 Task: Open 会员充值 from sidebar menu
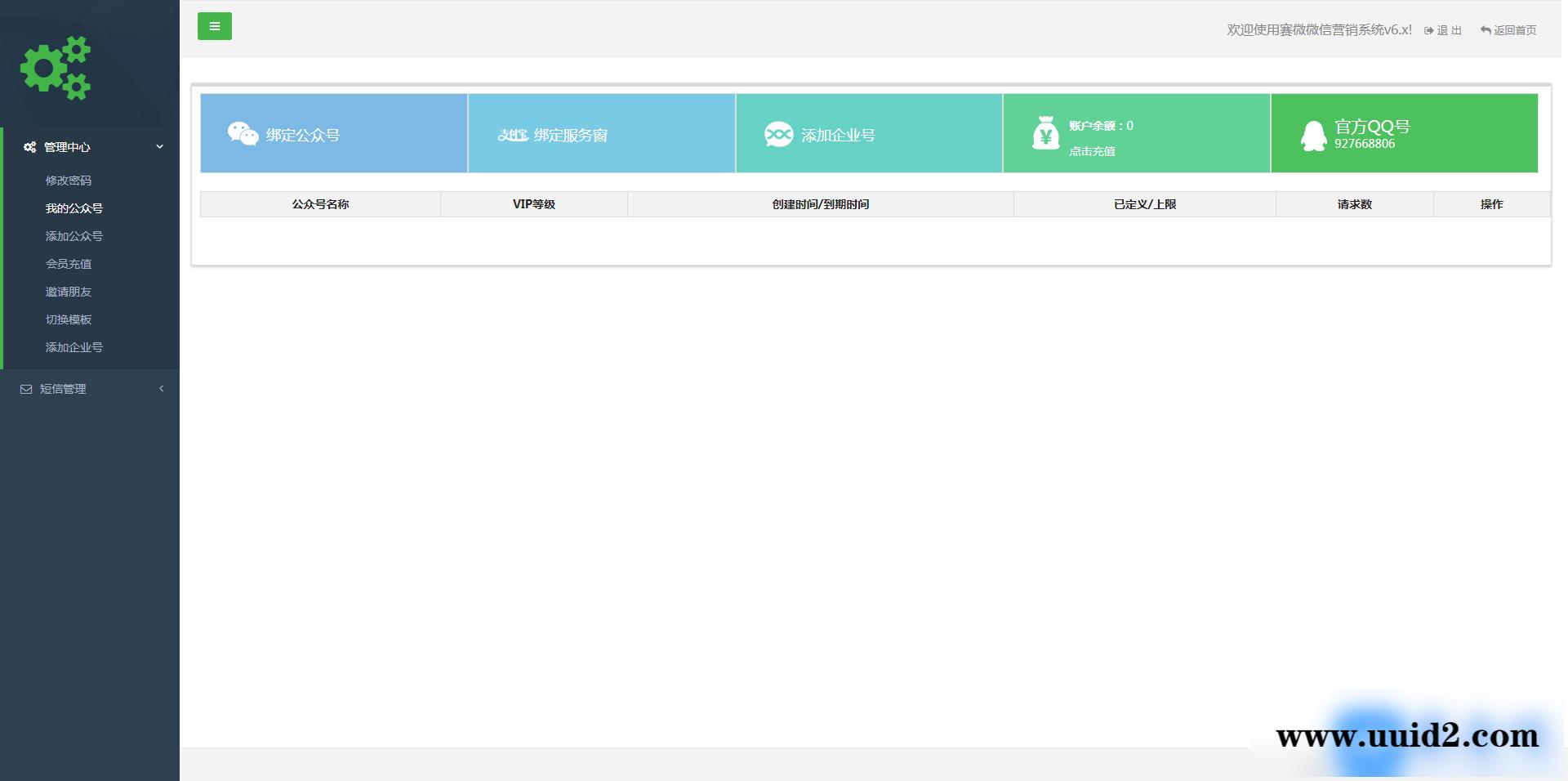click(x=69, y=264)
